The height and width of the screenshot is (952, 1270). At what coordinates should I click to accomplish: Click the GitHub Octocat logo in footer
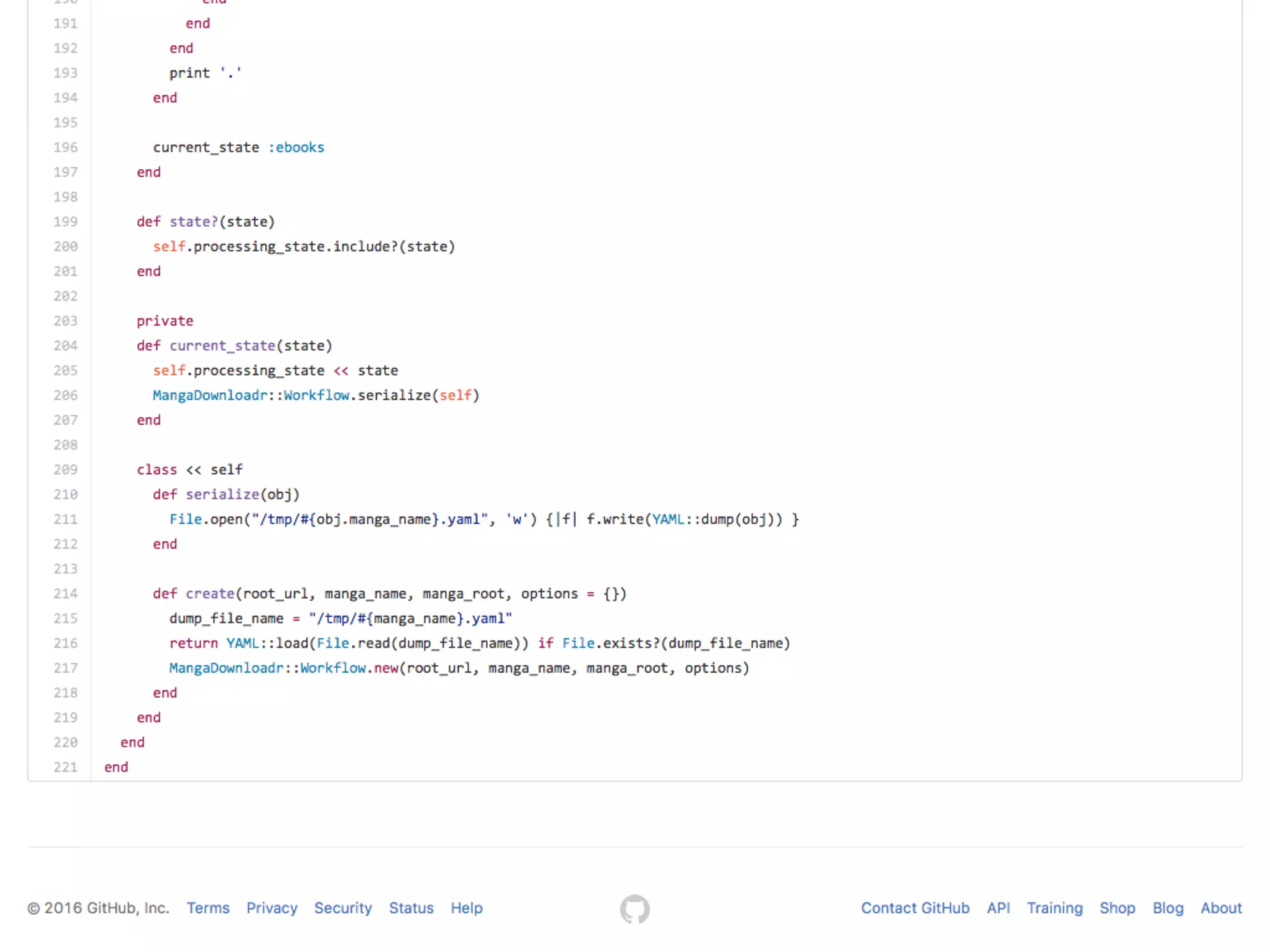(x=634, y=909)
